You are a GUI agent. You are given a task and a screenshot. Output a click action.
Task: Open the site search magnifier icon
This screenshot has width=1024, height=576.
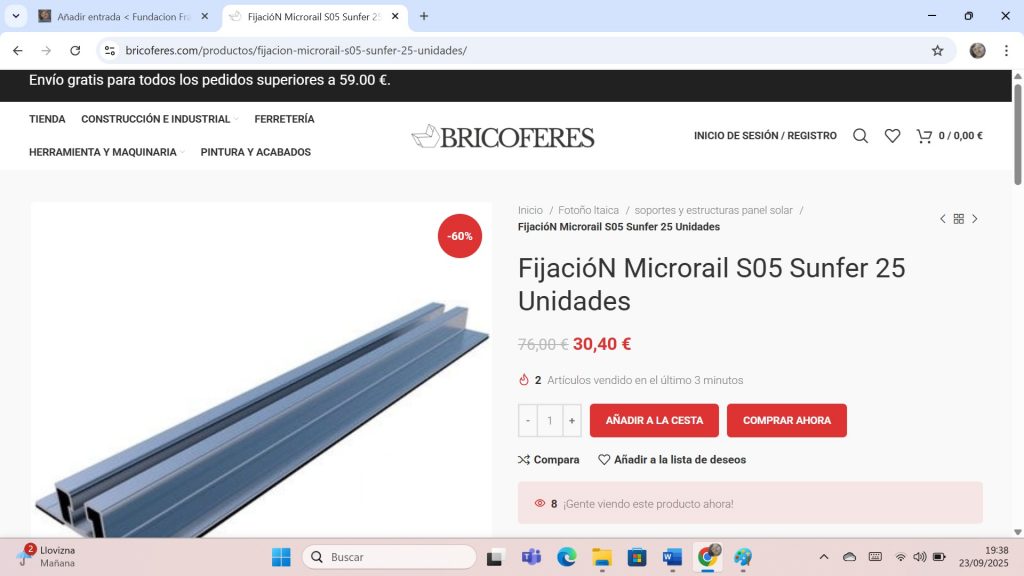(860, 136)
